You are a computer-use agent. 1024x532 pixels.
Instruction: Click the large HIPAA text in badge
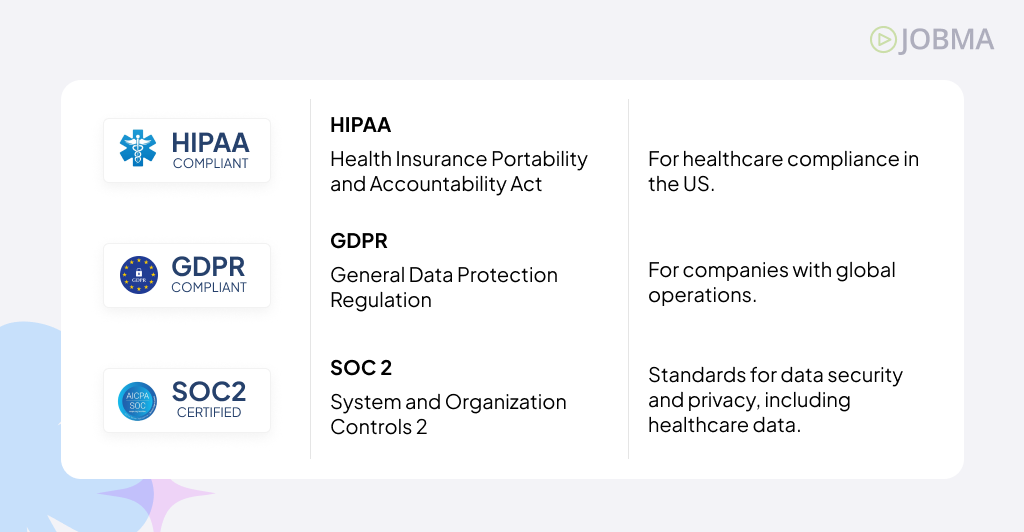click(210, 142)
